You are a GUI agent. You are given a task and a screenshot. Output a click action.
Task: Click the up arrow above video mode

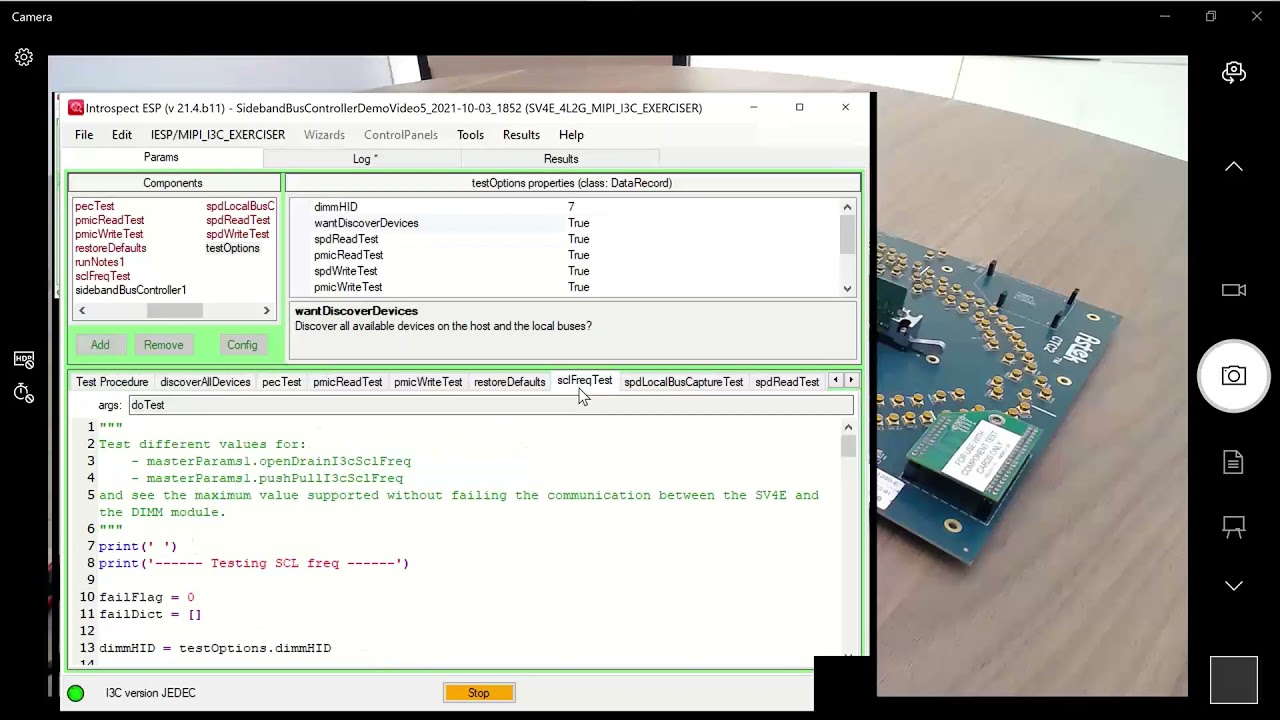pos(1234,166)
